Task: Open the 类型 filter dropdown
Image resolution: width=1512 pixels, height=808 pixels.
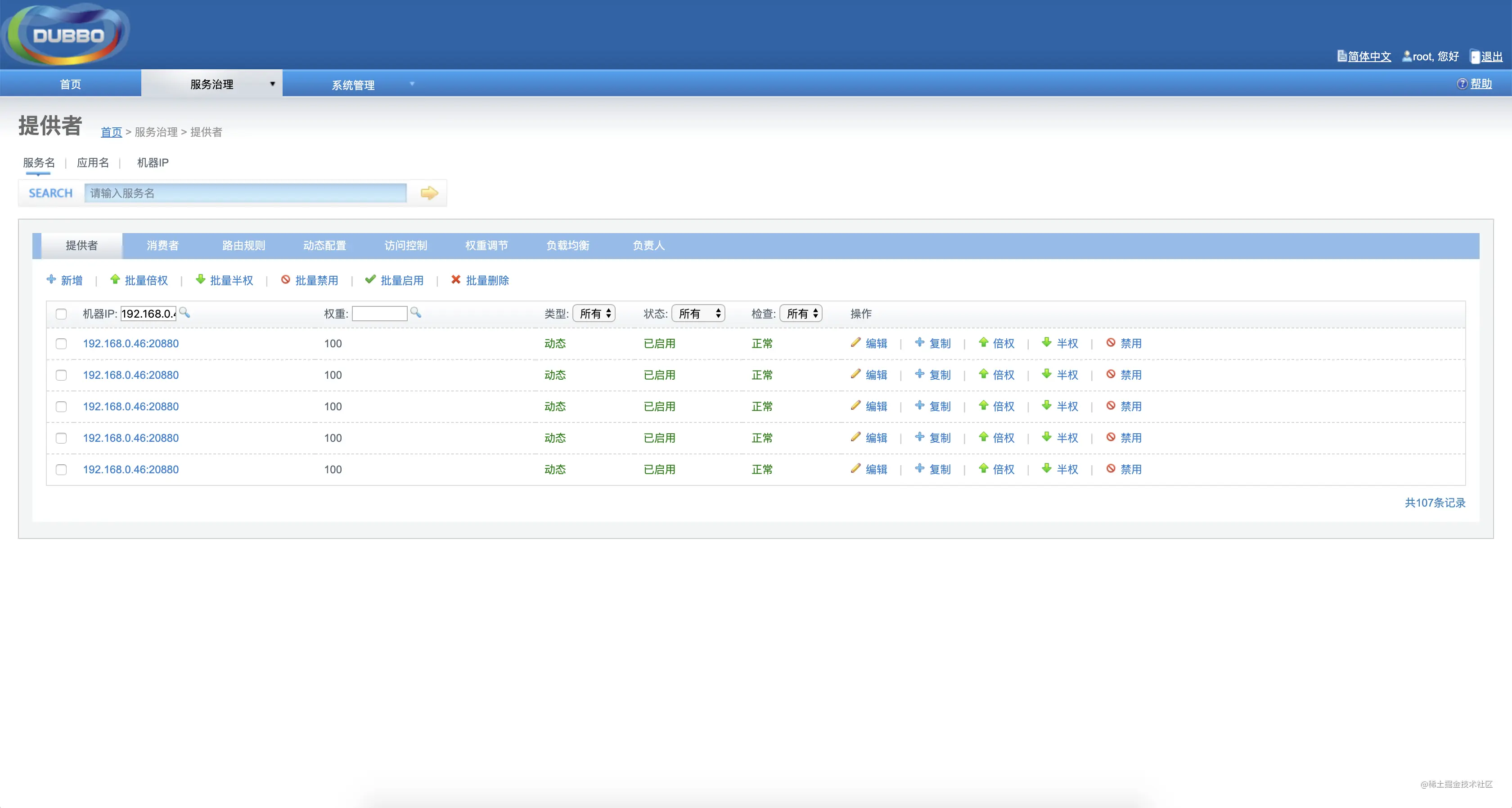Action: (594, 313)
